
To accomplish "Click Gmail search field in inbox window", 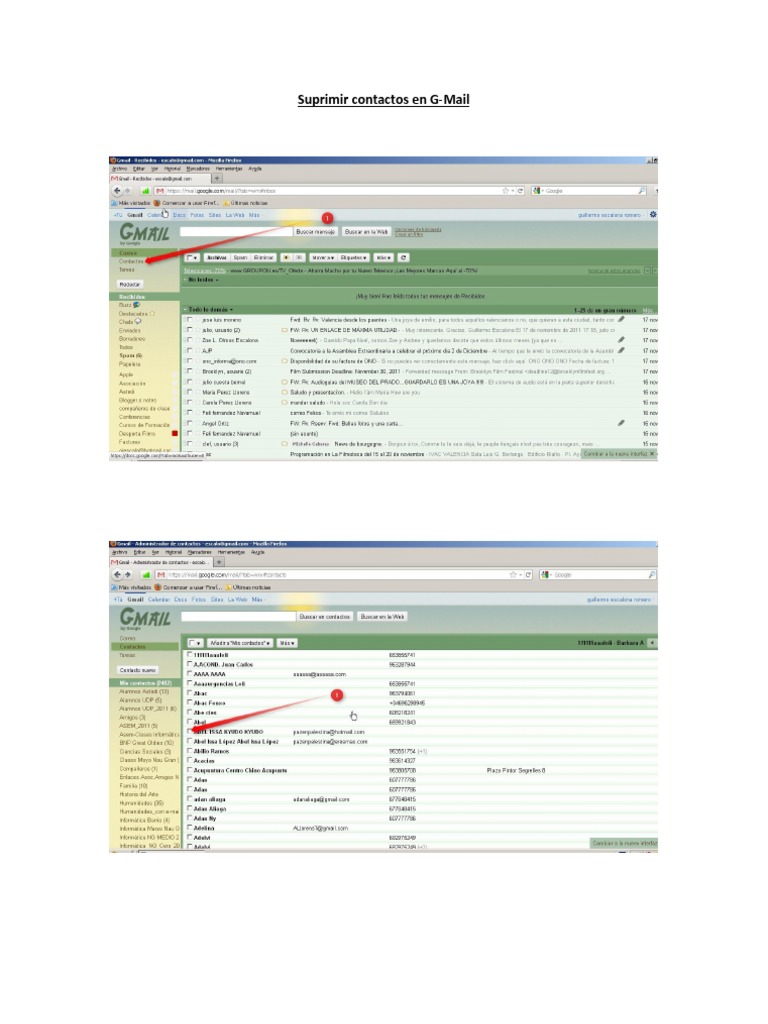I will click(x=236, y=232).
